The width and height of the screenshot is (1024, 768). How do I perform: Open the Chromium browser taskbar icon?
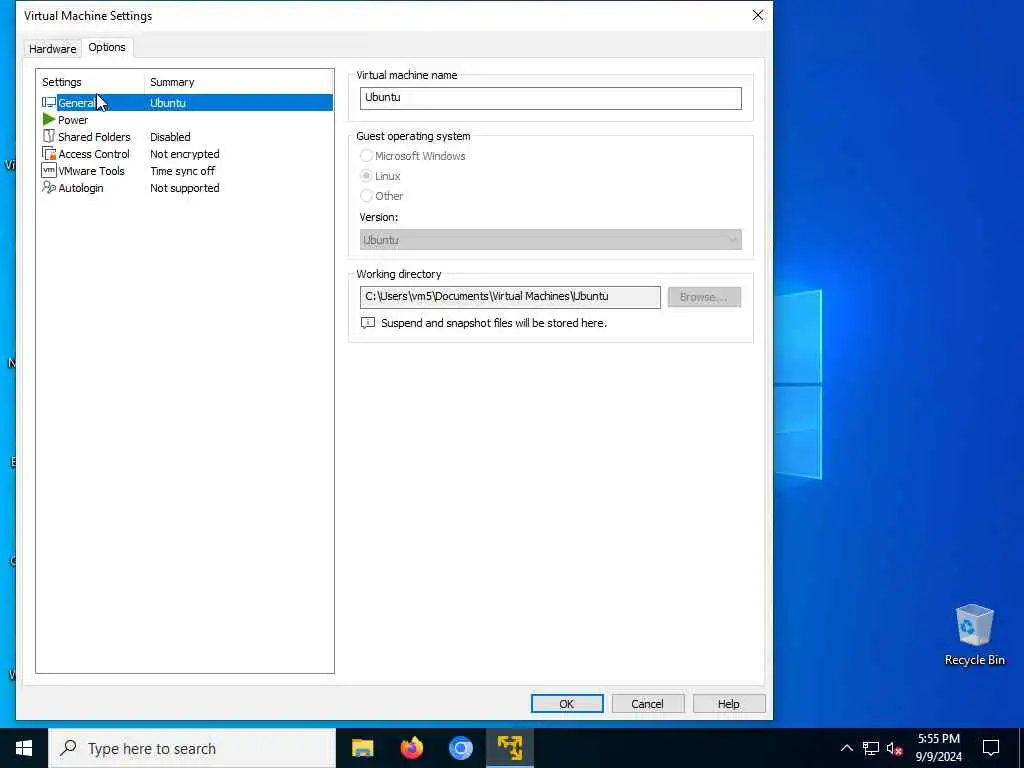tap(460, 748)
